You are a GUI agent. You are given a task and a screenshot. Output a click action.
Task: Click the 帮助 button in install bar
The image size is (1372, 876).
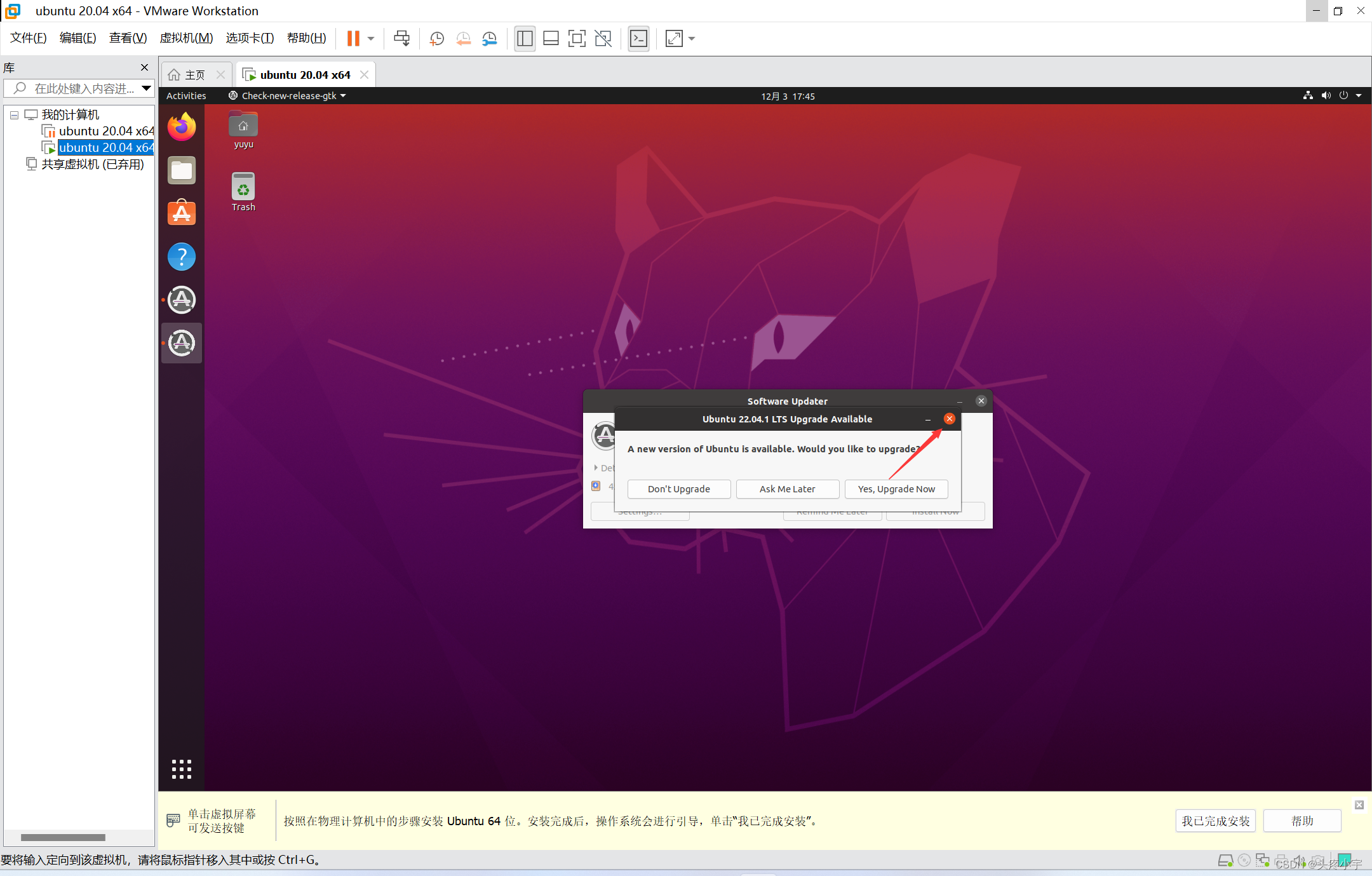pos(1302,821)
